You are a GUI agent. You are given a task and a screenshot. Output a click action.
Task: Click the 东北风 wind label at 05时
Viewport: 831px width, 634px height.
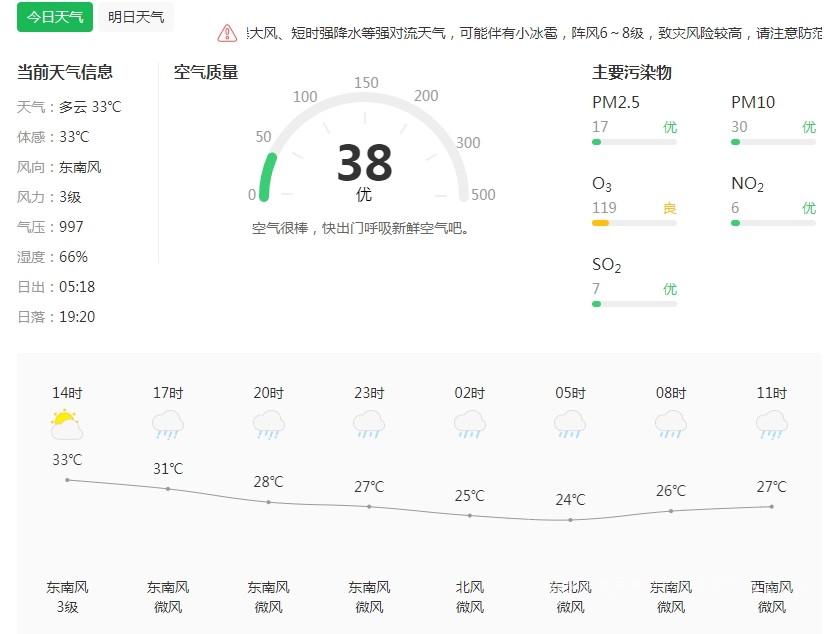[570, 587]
